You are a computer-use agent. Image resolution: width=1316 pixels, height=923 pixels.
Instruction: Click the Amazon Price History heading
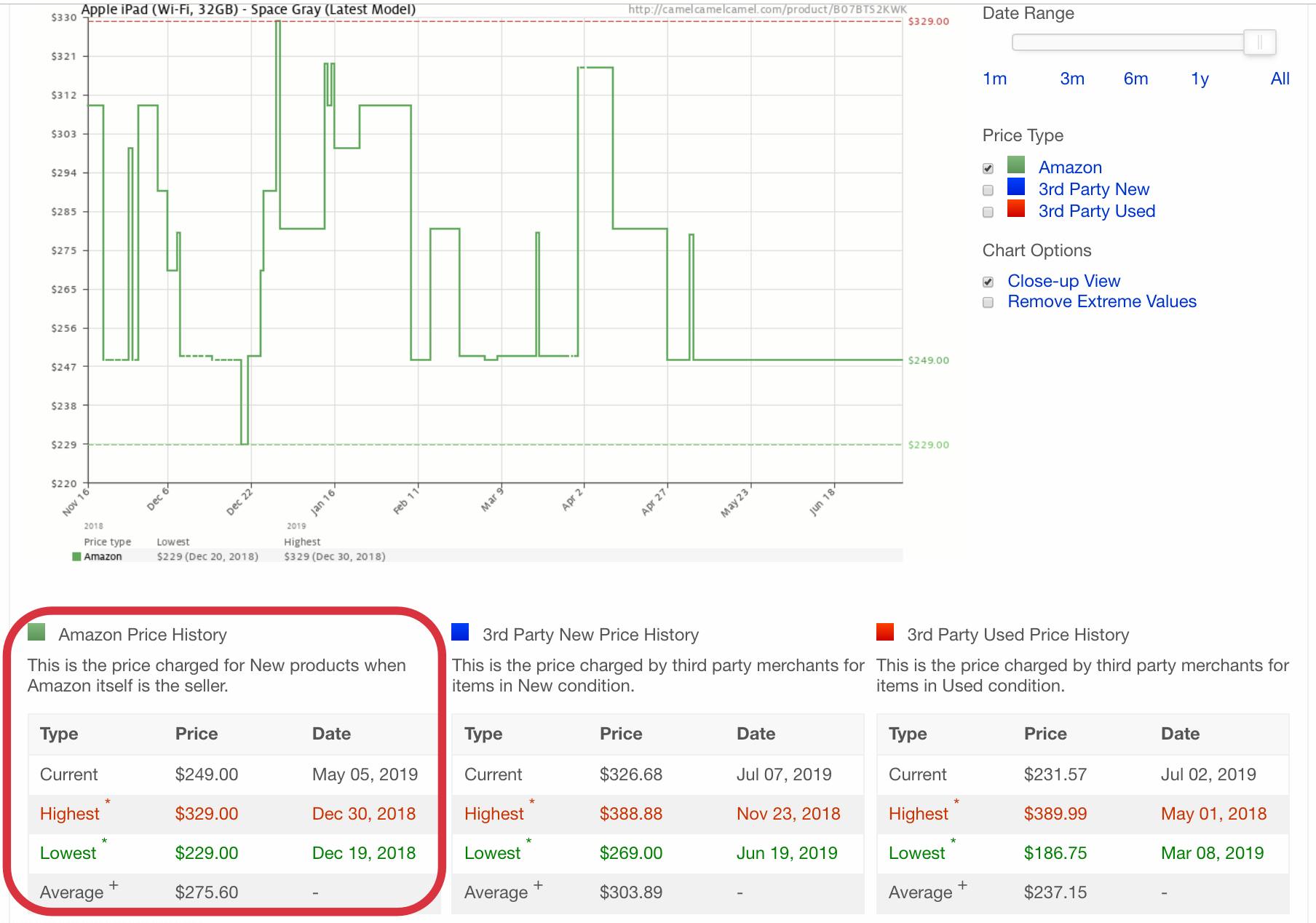coord(143,635)
